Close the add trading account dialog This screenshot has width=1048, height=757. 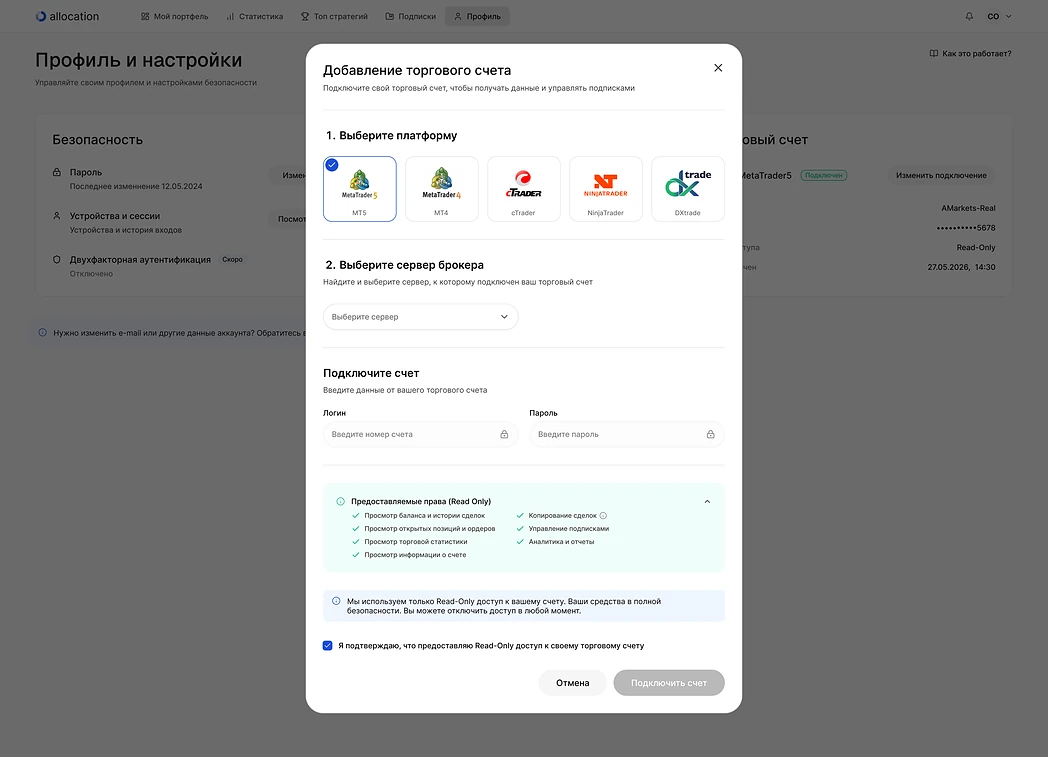coord(718,67)
